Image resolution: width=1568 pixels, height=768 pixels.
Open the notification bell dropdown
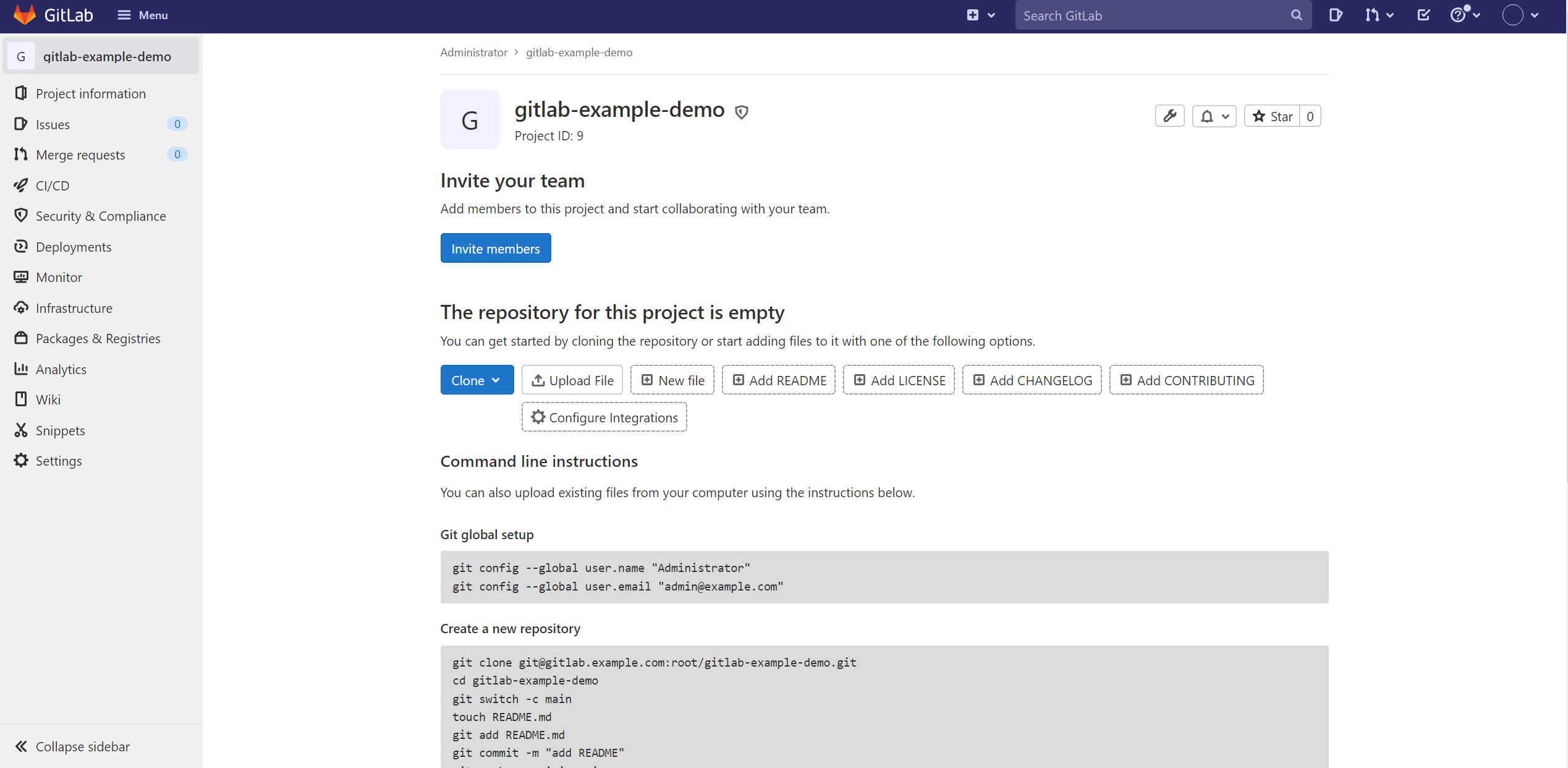pyautogui.click(x=1214, y=116)
